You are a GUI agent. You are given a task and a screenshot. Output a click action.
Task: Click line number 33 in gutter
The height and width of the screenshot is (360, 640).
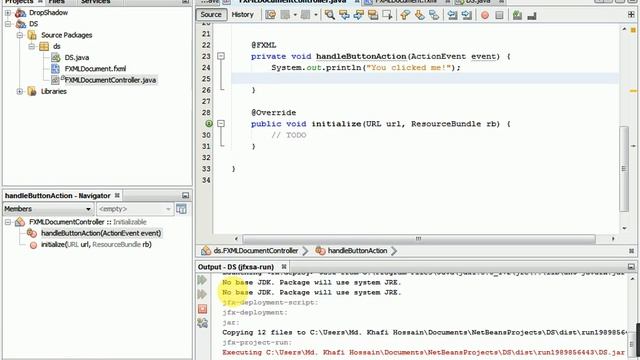tap(206, 169)
